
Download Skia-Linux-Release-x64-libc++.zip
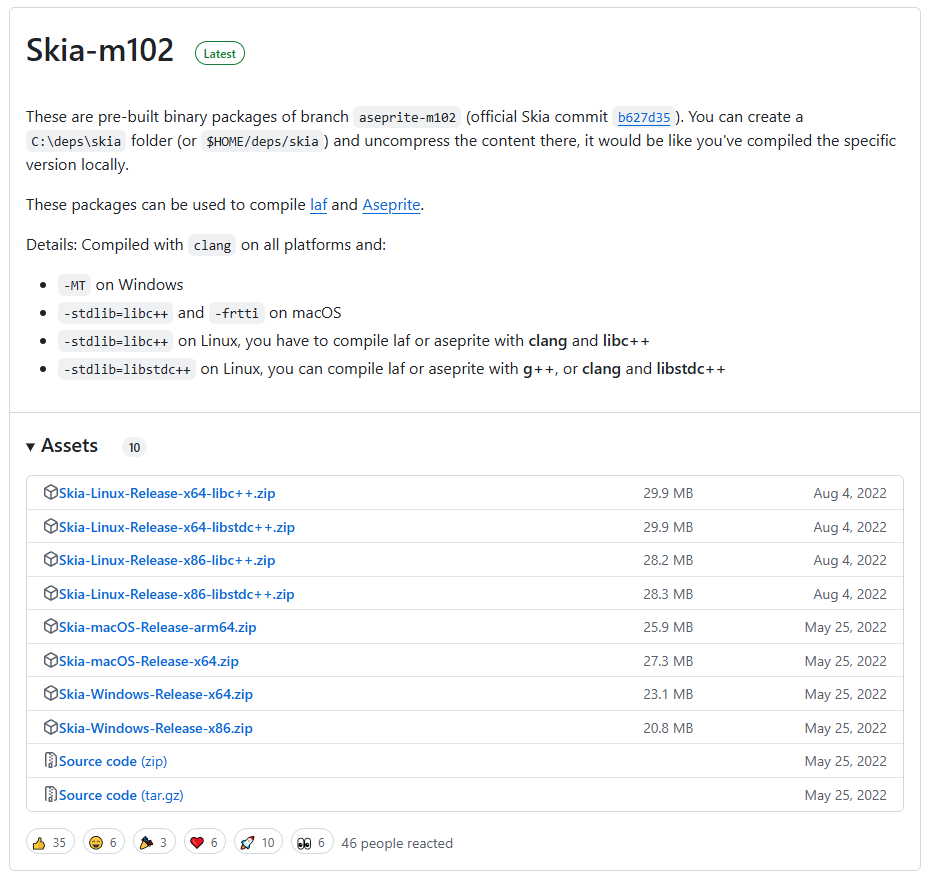tap(167, 493)
